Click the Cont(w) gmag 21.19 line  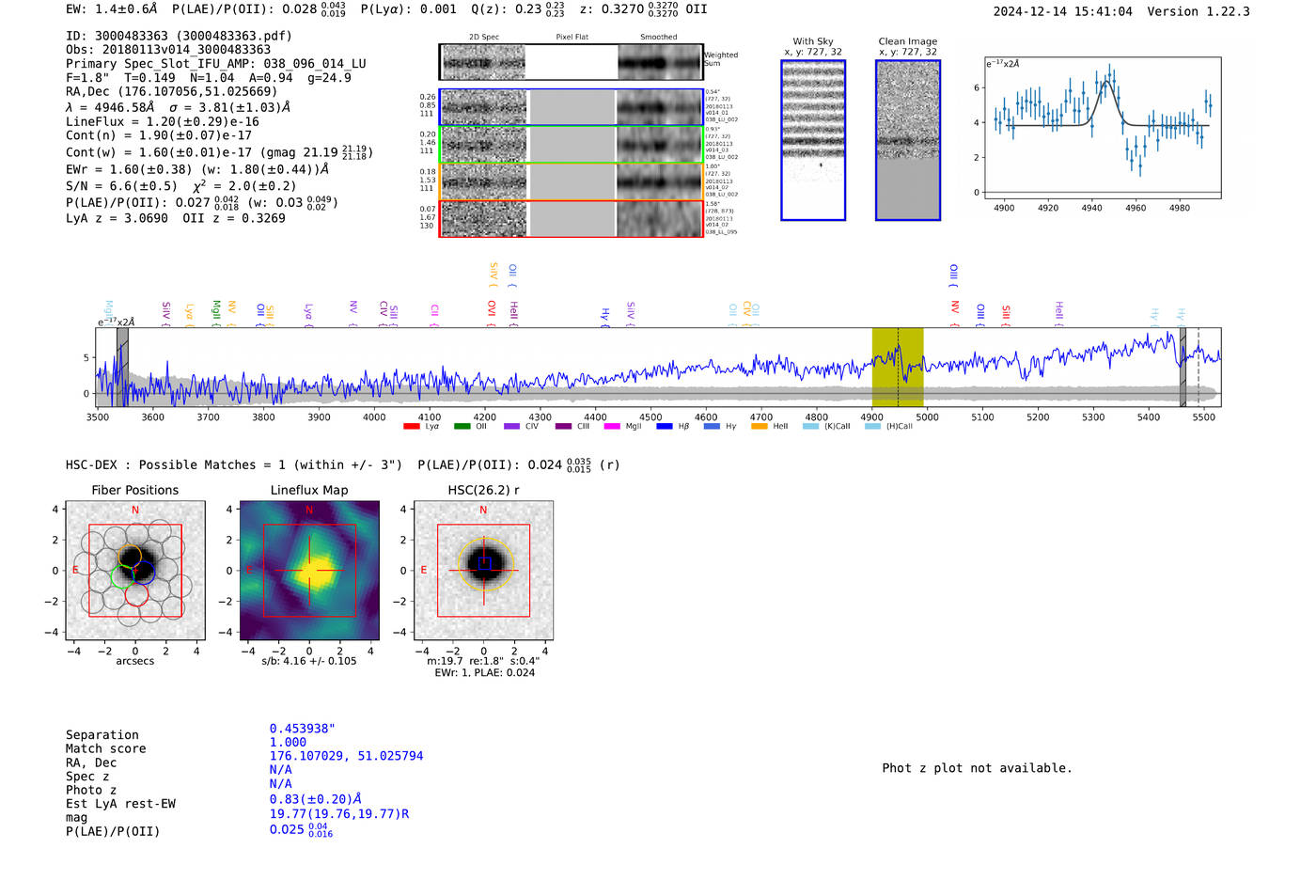(219, 151)
